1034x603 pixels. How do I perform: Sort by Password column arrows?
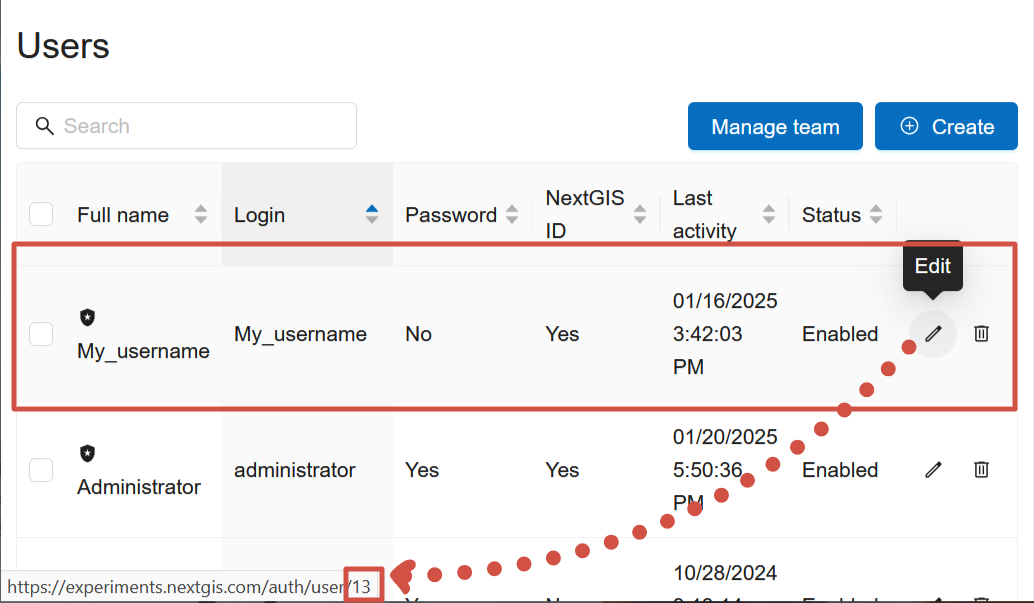(512, 214)
